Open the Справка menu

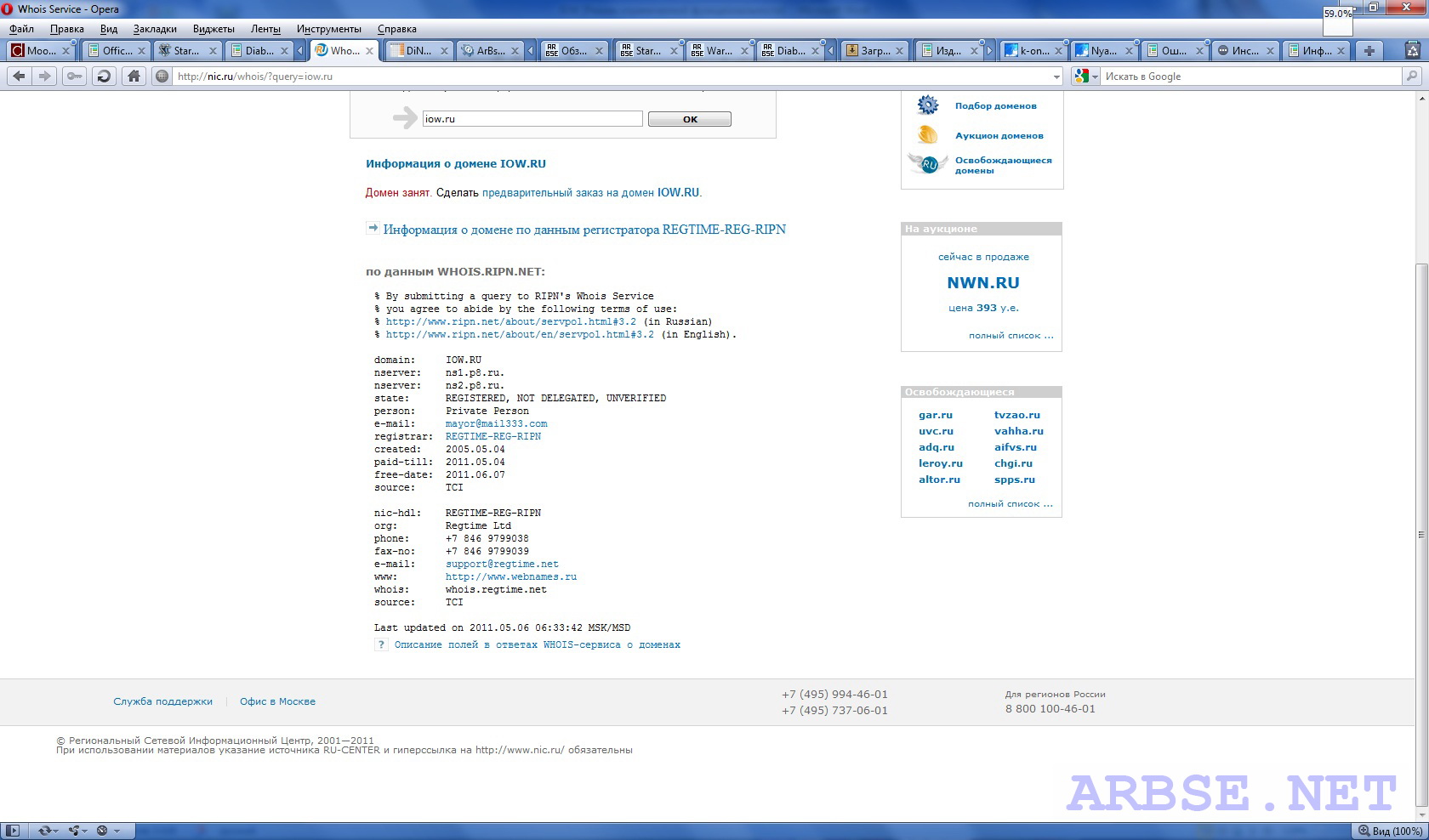[397, 29]
